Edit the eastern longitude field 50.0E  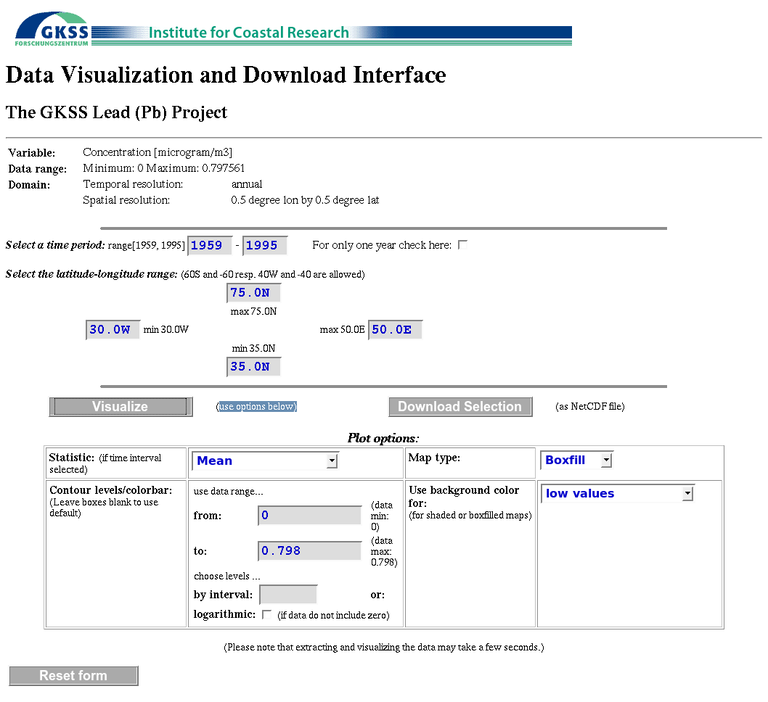click(395, 330)
